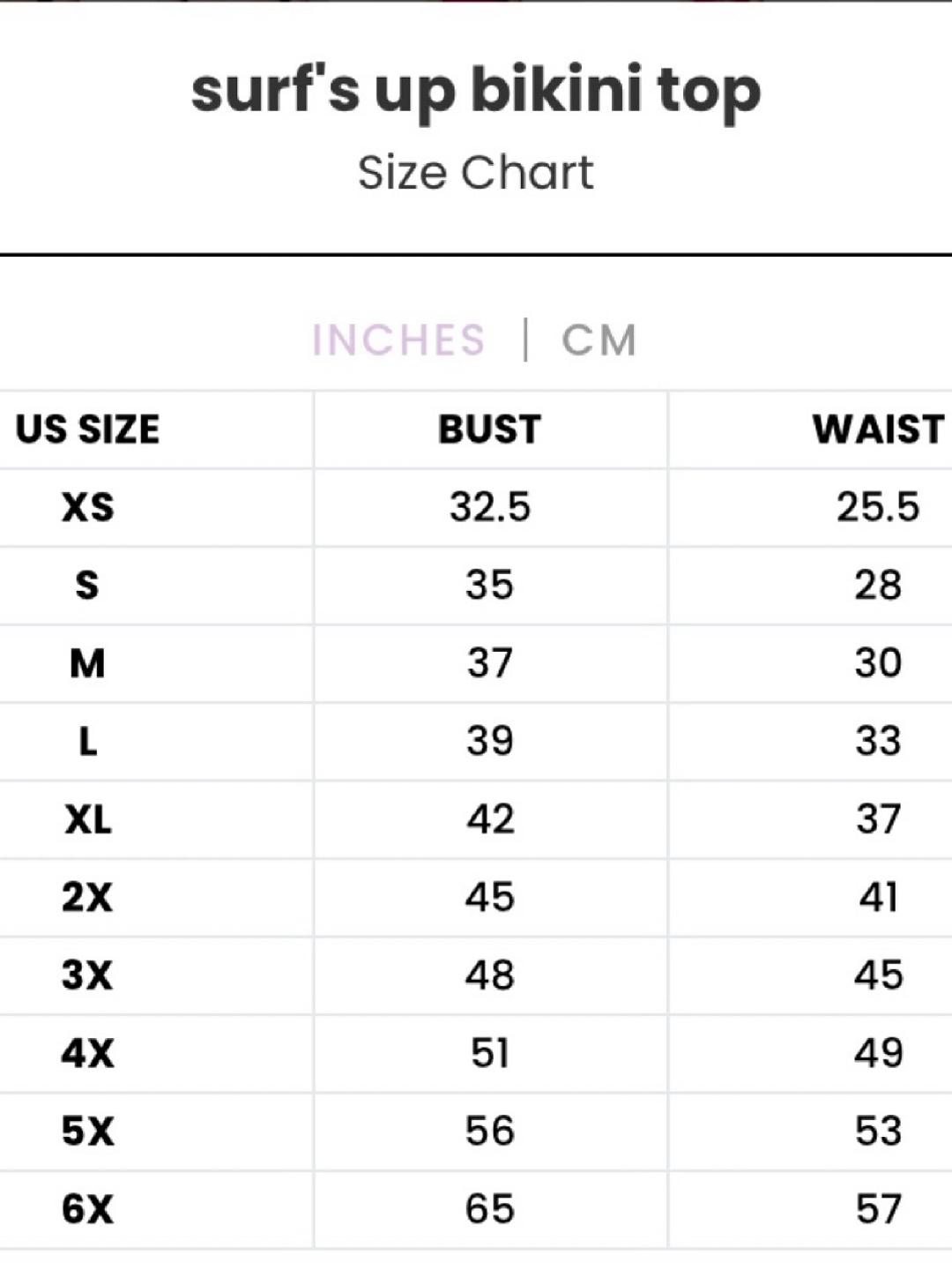Click the BUST column header
Viewport: 952px width, 1270px height.
[x=489, y=430]
